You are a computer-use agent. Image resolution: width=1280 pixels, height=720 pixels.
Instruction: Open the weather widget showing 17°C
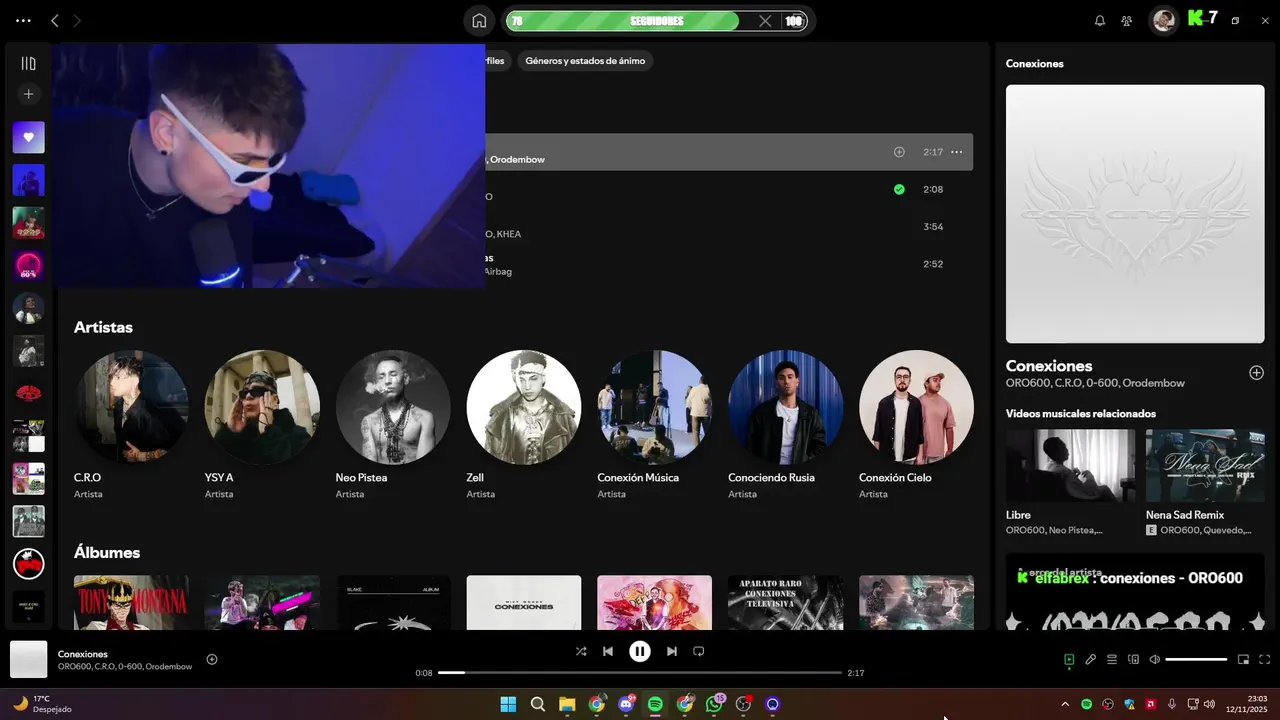[43, 704]
